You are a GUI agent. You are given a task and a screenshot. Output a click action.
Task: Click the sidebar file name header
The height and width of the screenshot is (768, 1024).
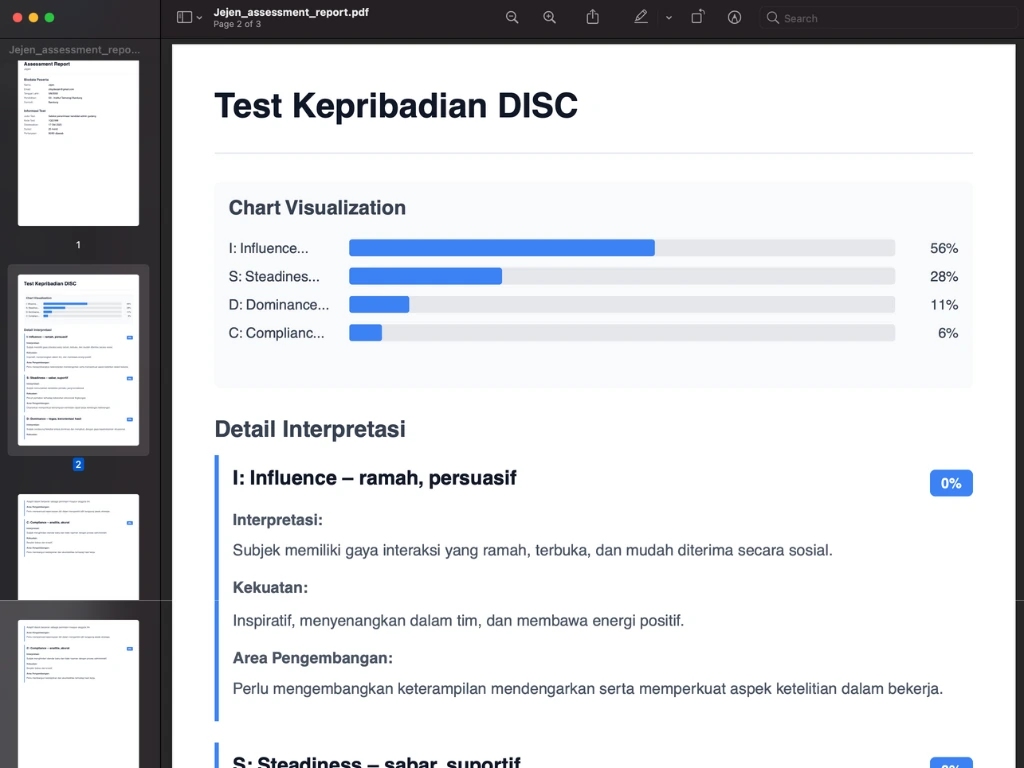coord(74,49)
